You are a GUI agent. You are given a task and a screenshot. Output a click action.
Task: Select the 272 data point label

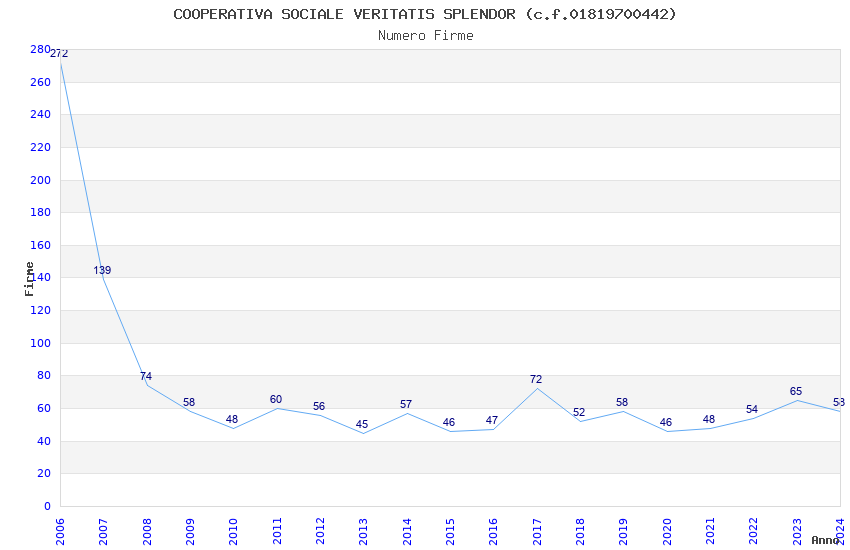click(x=59, y=54)
